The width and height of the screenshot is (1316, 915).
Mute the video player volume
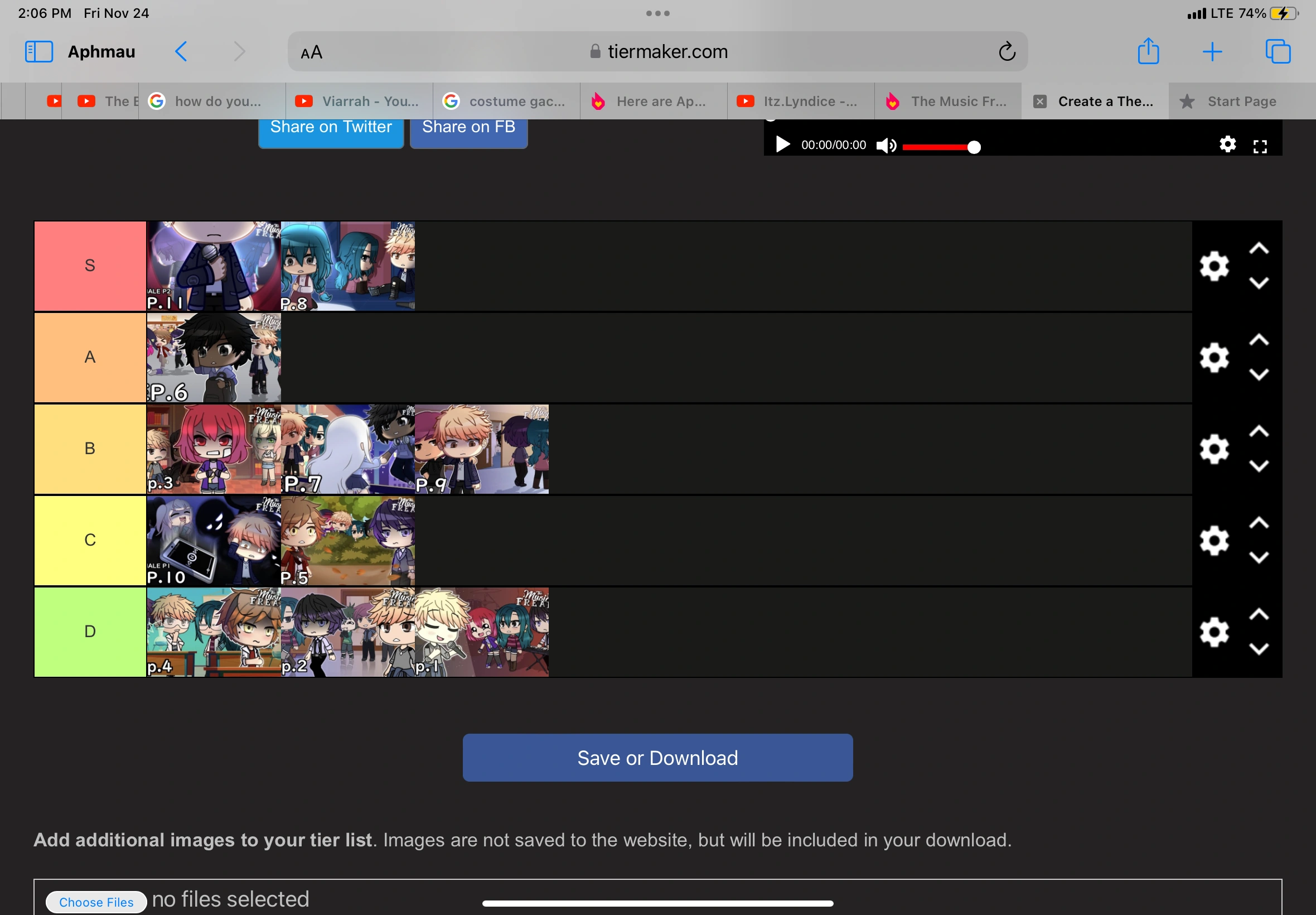click(x=886, y=146)
